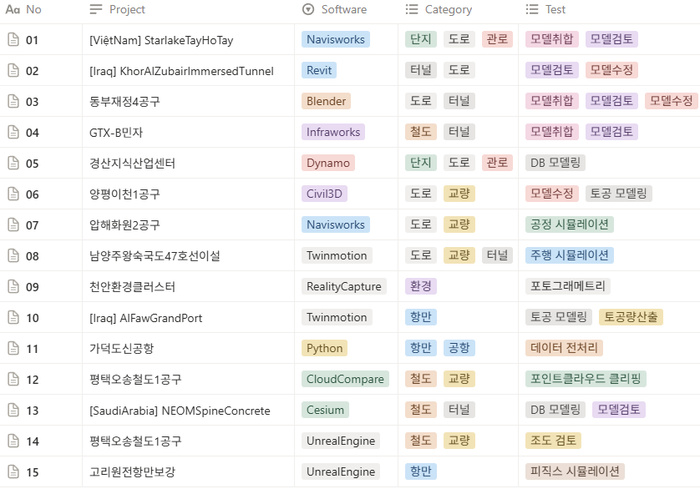The height and width of the screenshot is (489, 700).
Task: Open the Category column header menu
Action: pyautogui.click(x=448, y=9)
